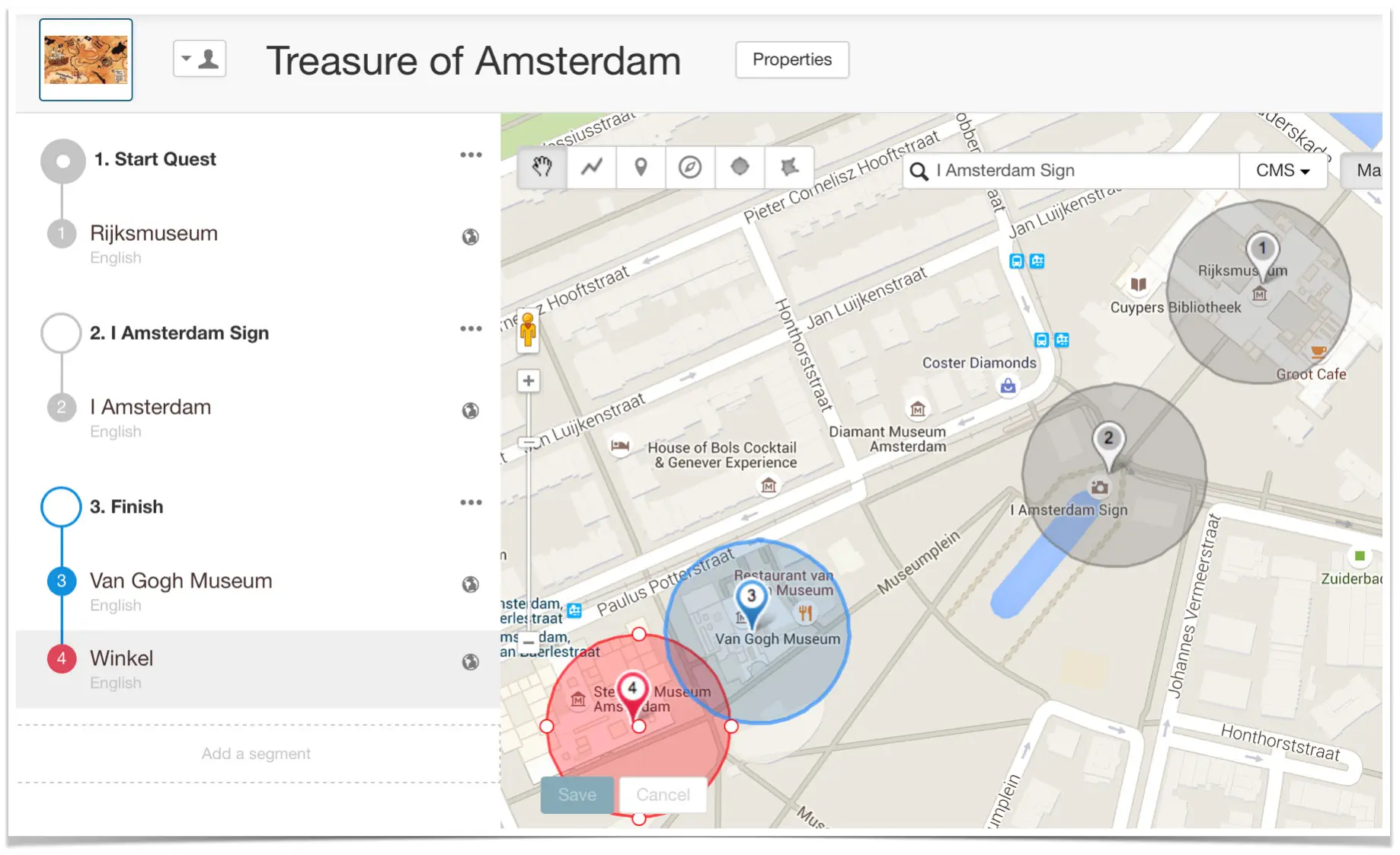
Task: Click globe icon in Van Gogh Museum row
Action: tap(471, 584)
